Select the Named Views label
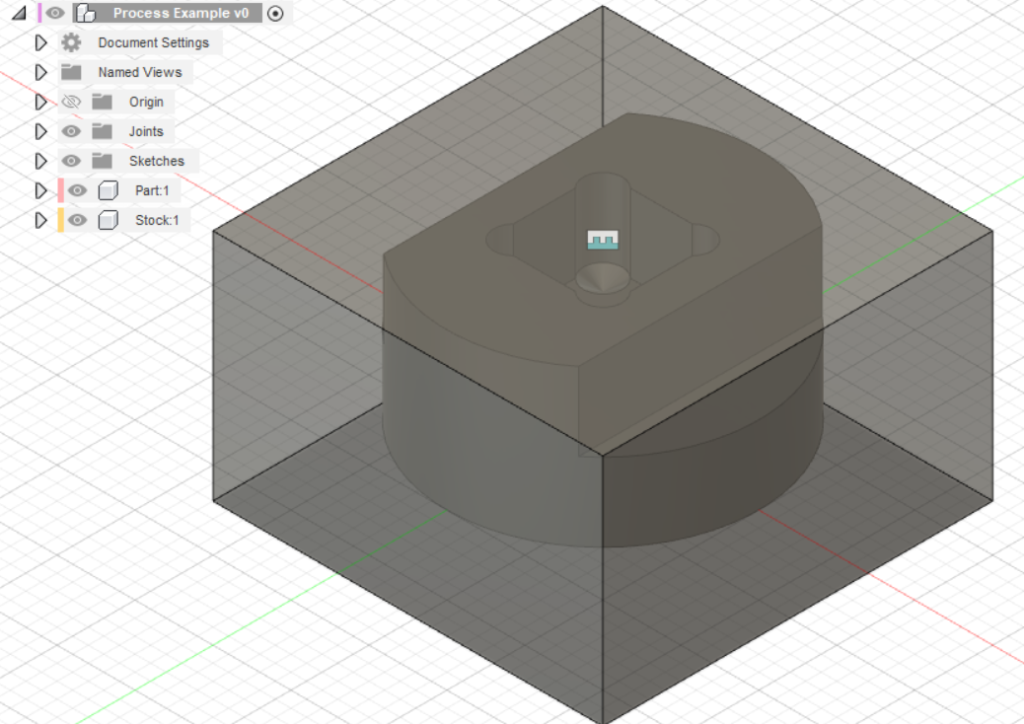The height and width of the screenshot is (724, 1024). click(140, 72)
